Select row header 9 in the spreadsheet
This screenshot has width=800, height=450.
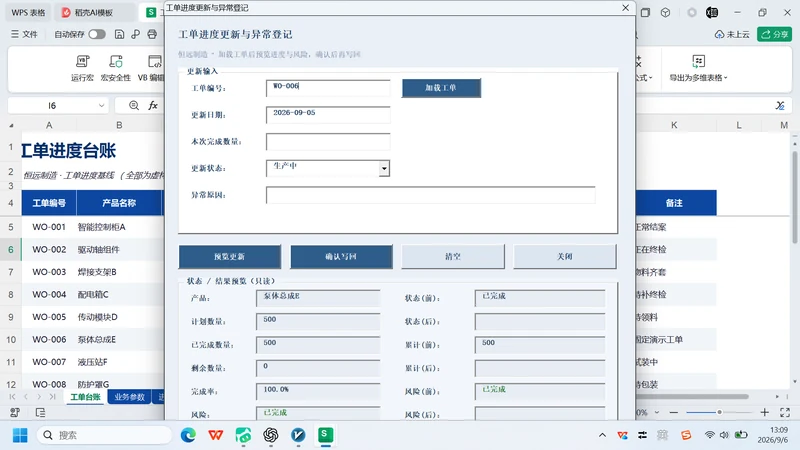click(11, 317)
